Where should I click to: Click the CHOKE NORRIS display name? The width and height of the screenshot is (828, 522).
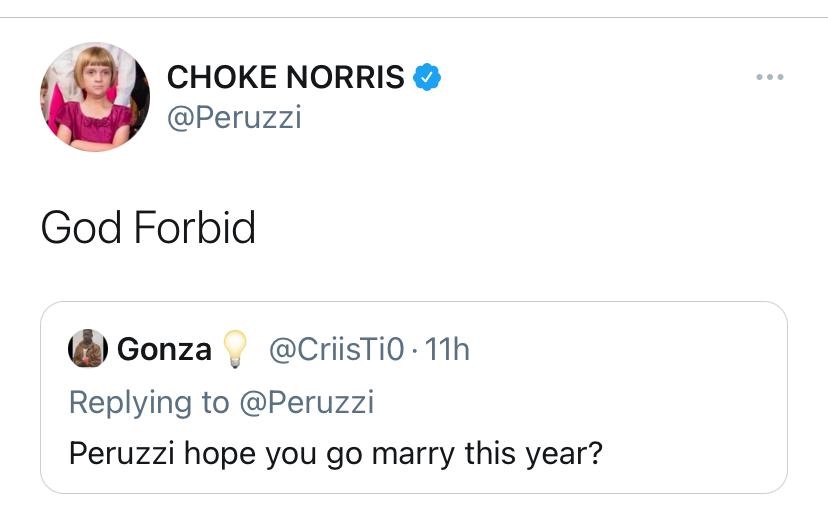tap(286, 77)
